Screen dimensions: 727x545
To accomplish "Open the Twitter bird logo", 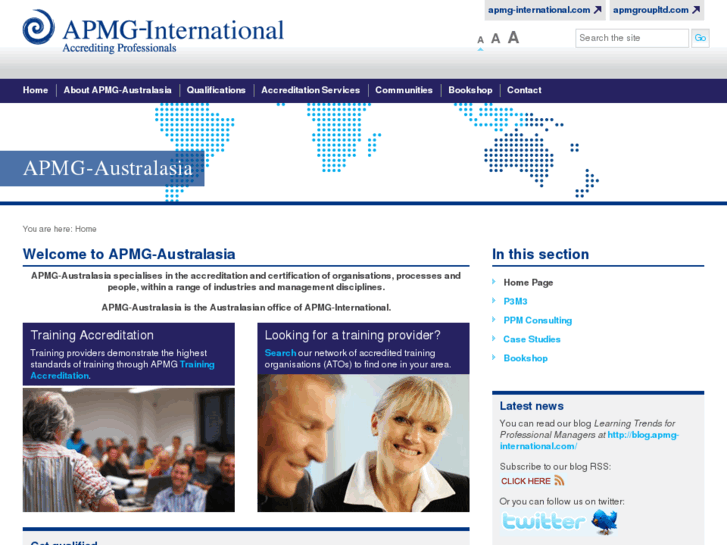I will (x=605, y=521).
